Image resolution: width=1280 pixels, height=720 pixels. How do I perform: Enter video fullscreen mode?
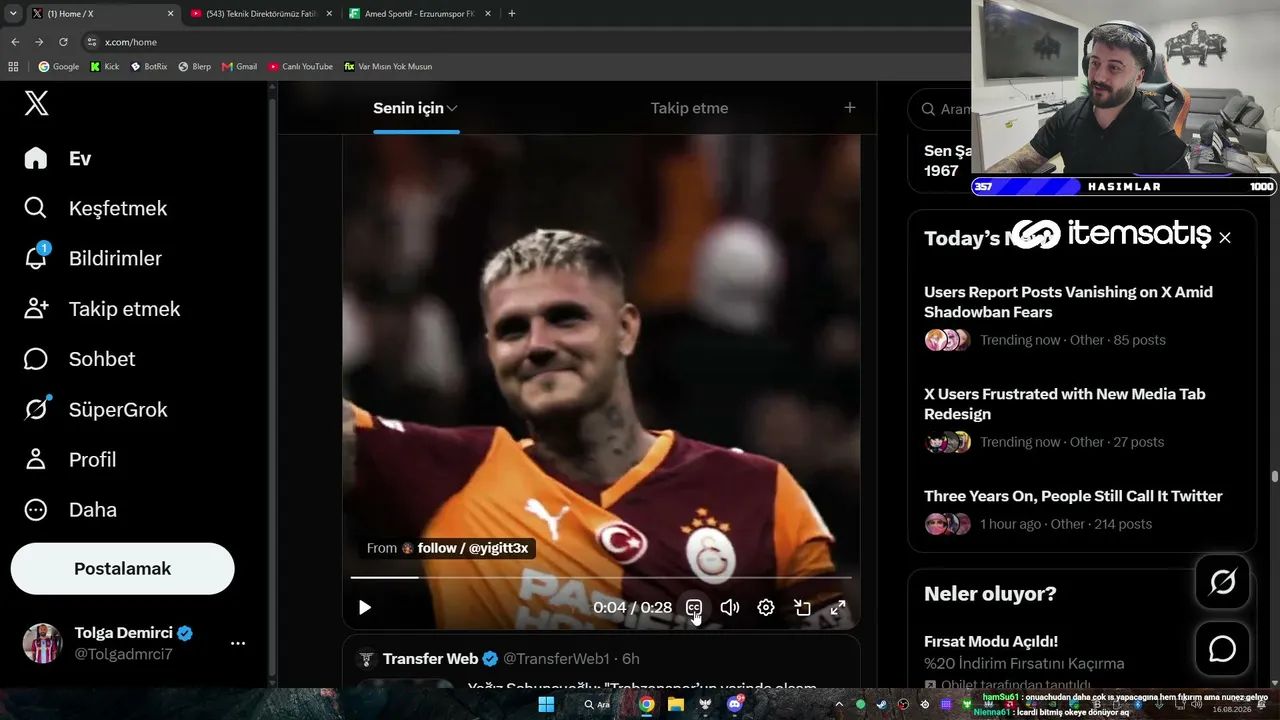coord(838,607)
